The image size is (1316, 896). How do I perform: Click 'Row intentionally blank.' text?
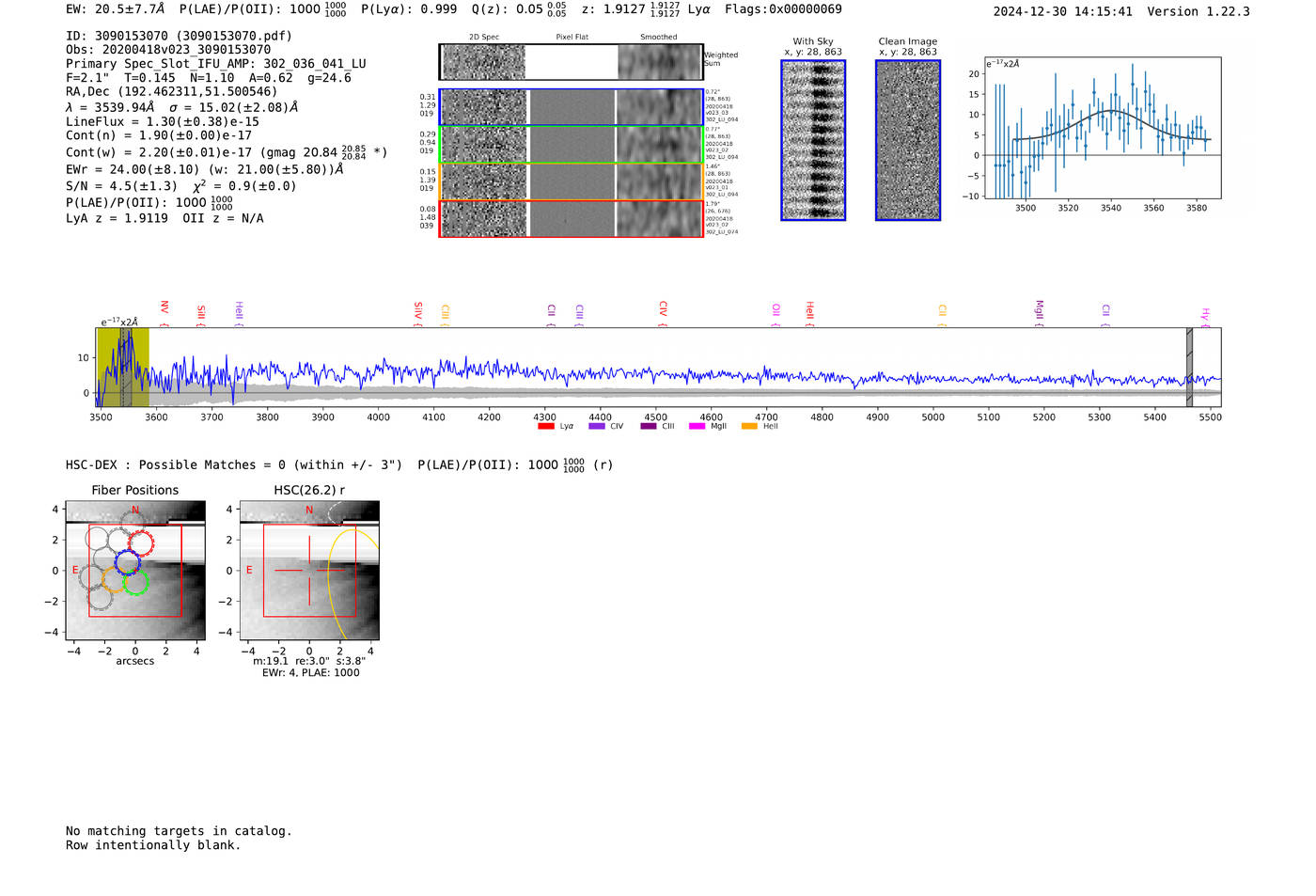tap(153, 845)
